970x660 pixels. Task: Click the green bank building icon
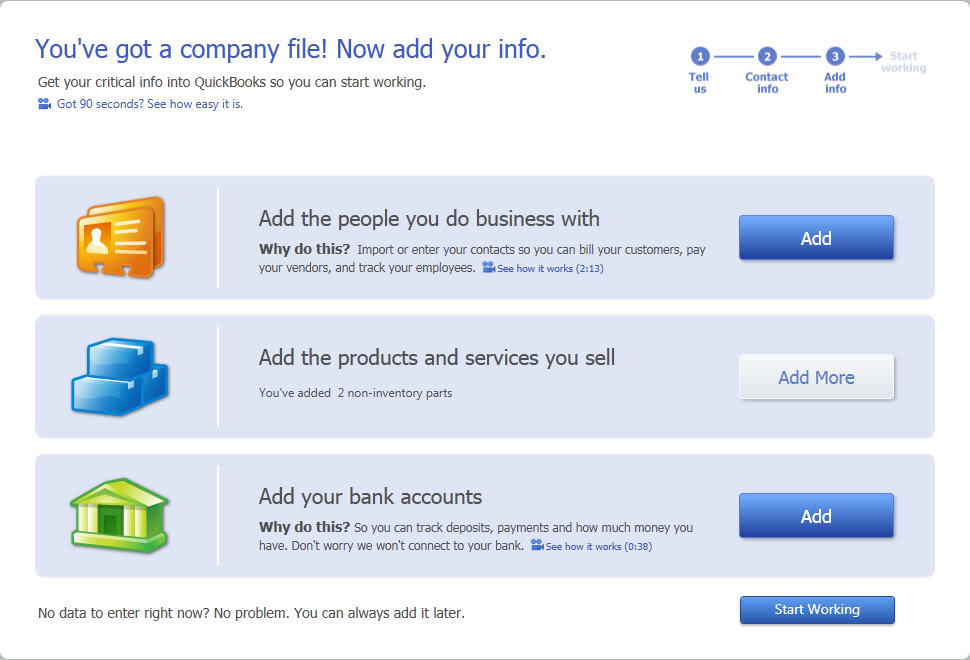(x=120, y=515)
